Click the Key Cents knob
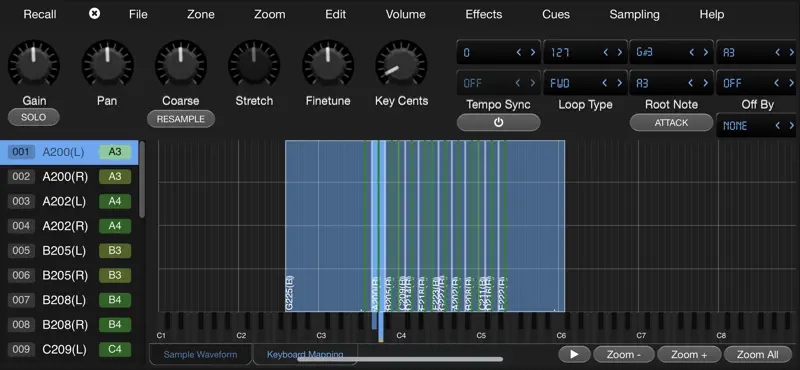Viewport: 800px width, 370px height. (402, 66)
